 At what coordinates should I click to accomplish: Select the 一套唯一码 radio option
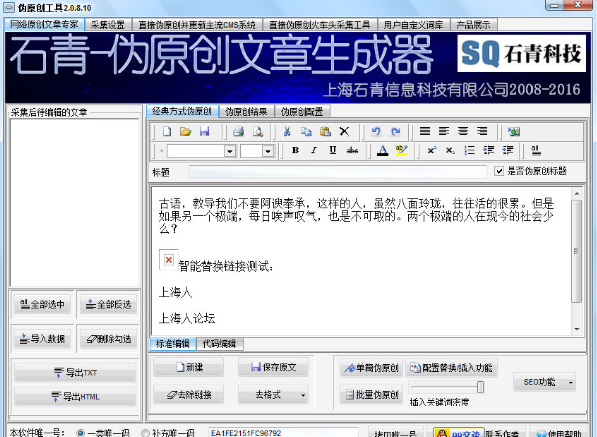[x=80, y=433]
